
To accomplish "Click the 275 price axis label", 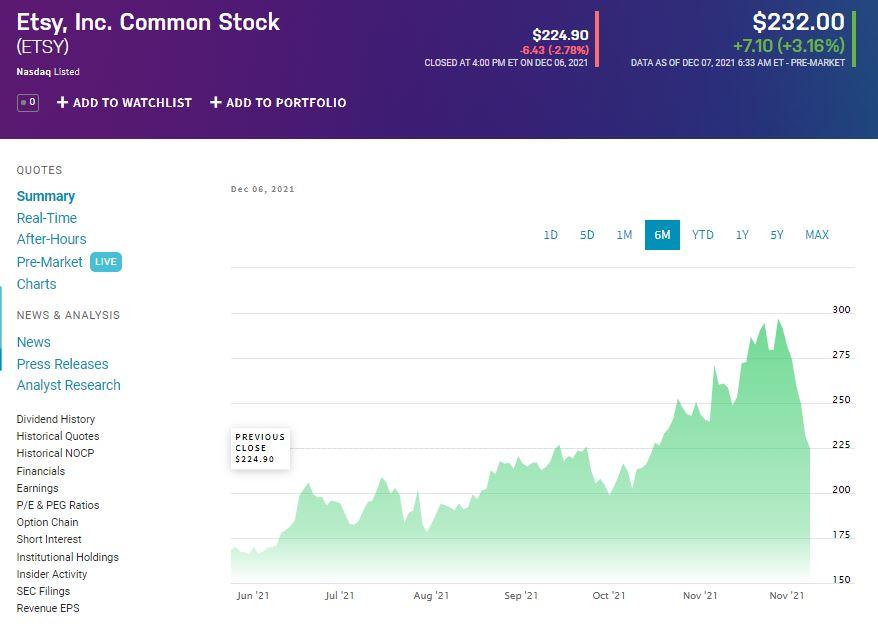I will pos(841,354).
